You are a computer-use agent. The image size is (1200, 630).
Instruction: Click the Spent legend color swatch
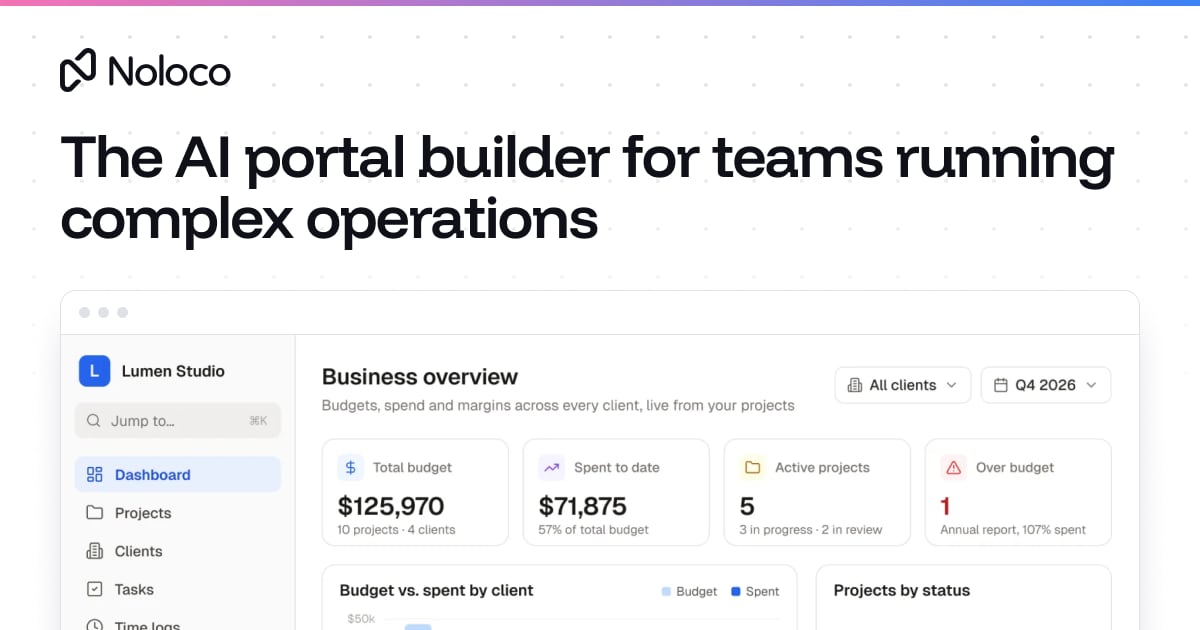[x=736, y=592]
